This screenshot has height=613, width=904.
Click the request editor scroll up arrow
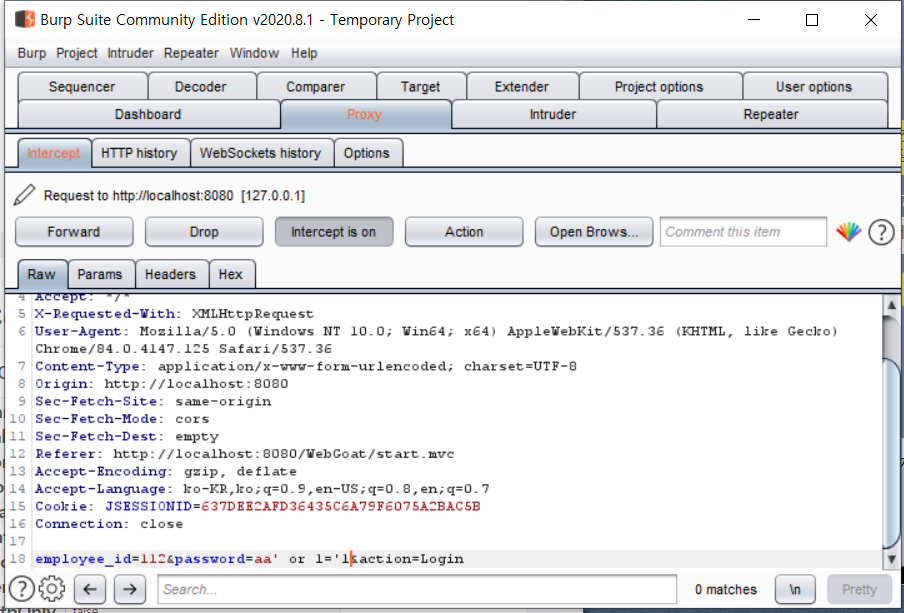click(x=891, y=305)
